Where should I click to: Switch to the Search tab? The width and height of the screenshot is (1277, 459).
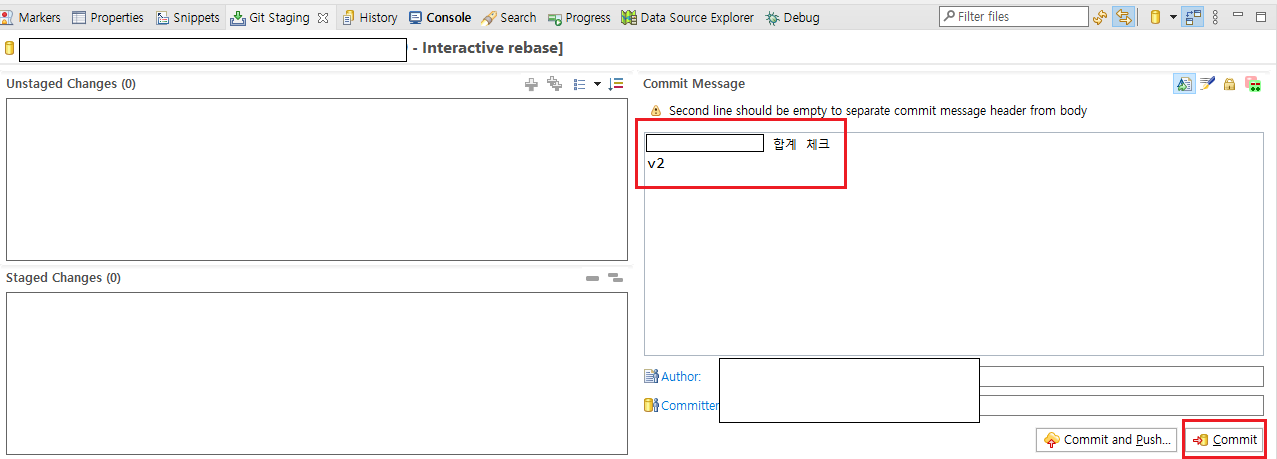point(508,17)
